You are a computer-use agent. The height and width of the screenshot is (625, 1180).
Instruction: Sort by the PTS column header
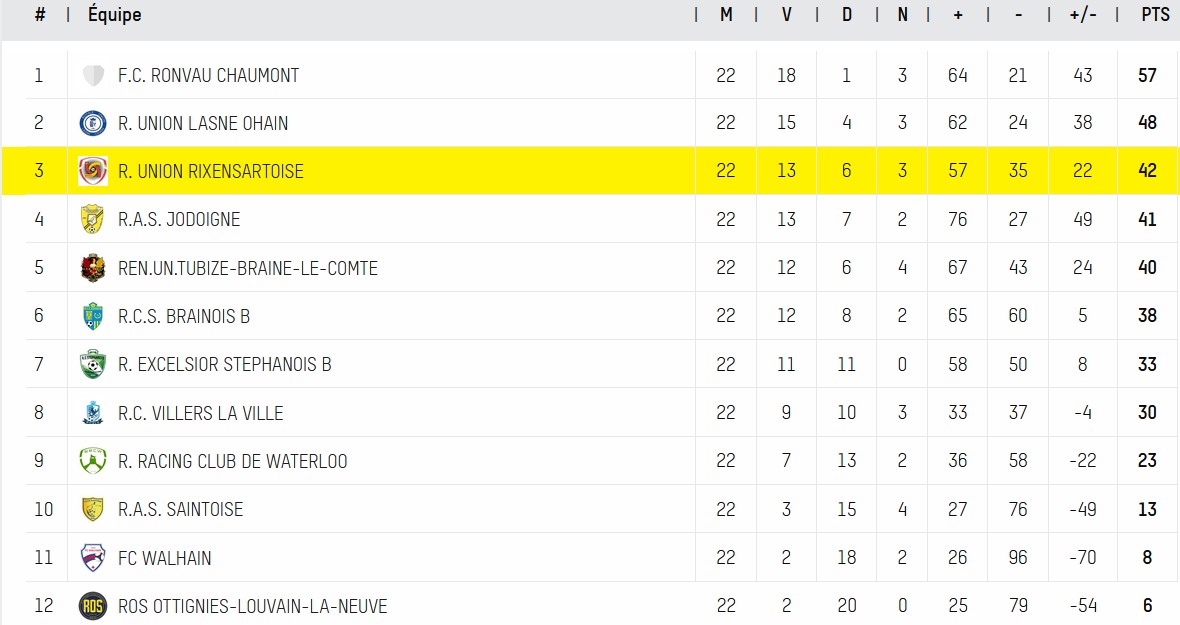pyautogui.click(x=1155, y=14)
